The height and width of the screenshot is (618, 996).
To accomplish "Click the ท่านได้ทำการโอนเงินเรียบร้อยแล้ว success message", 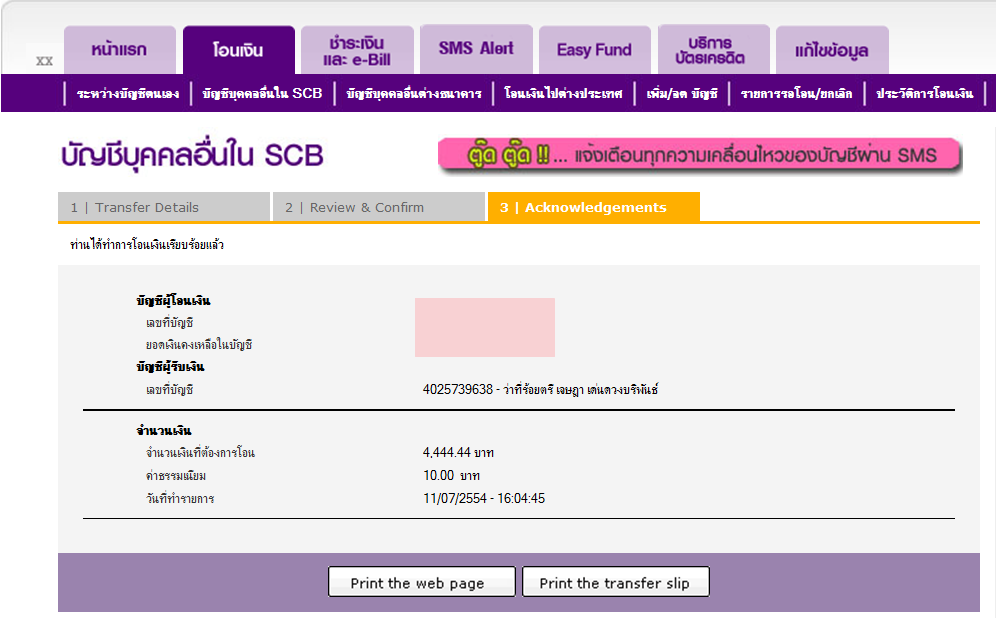I will click(147, 245).
